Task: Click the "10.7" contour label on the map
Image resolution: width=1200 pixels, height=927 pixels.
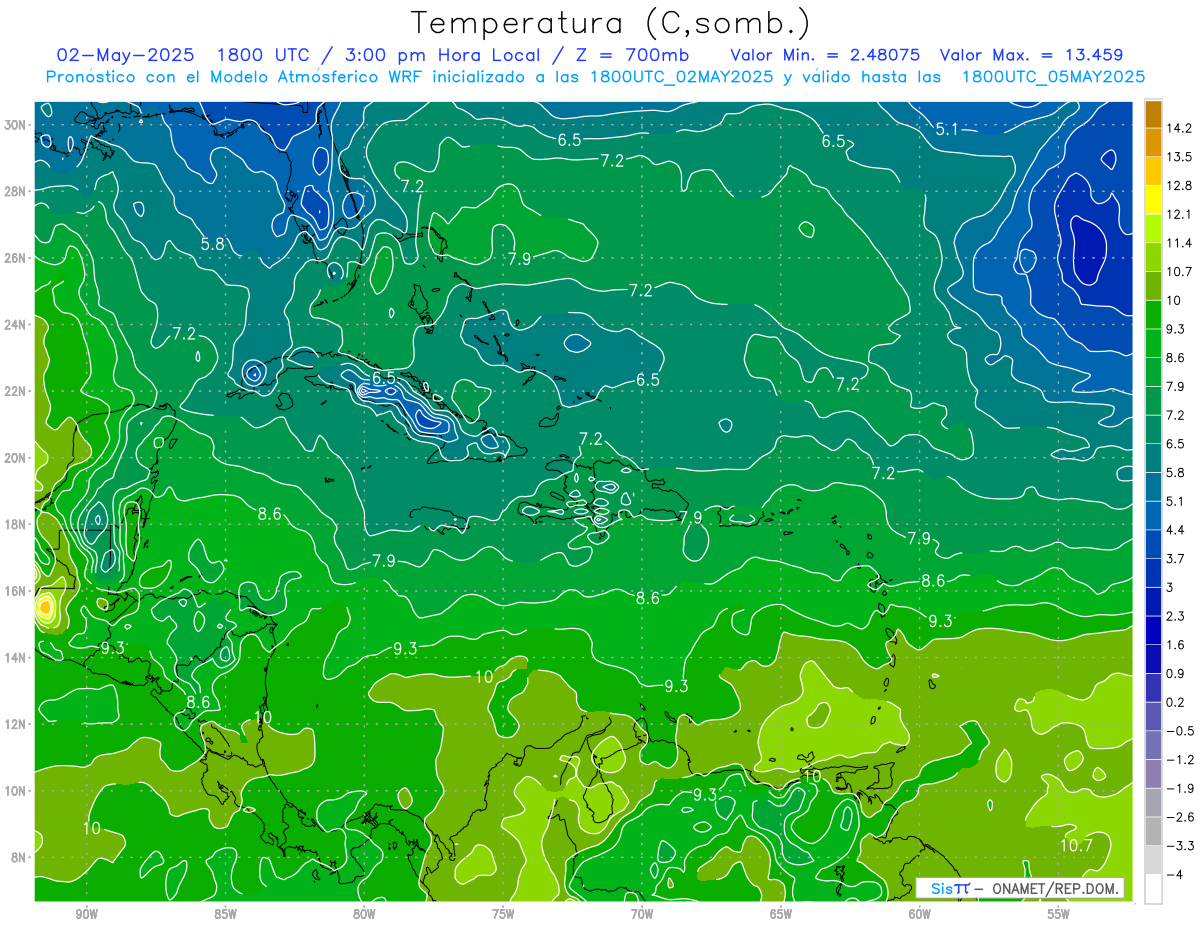Action: pyautogui.click(x=1076, y=845)
